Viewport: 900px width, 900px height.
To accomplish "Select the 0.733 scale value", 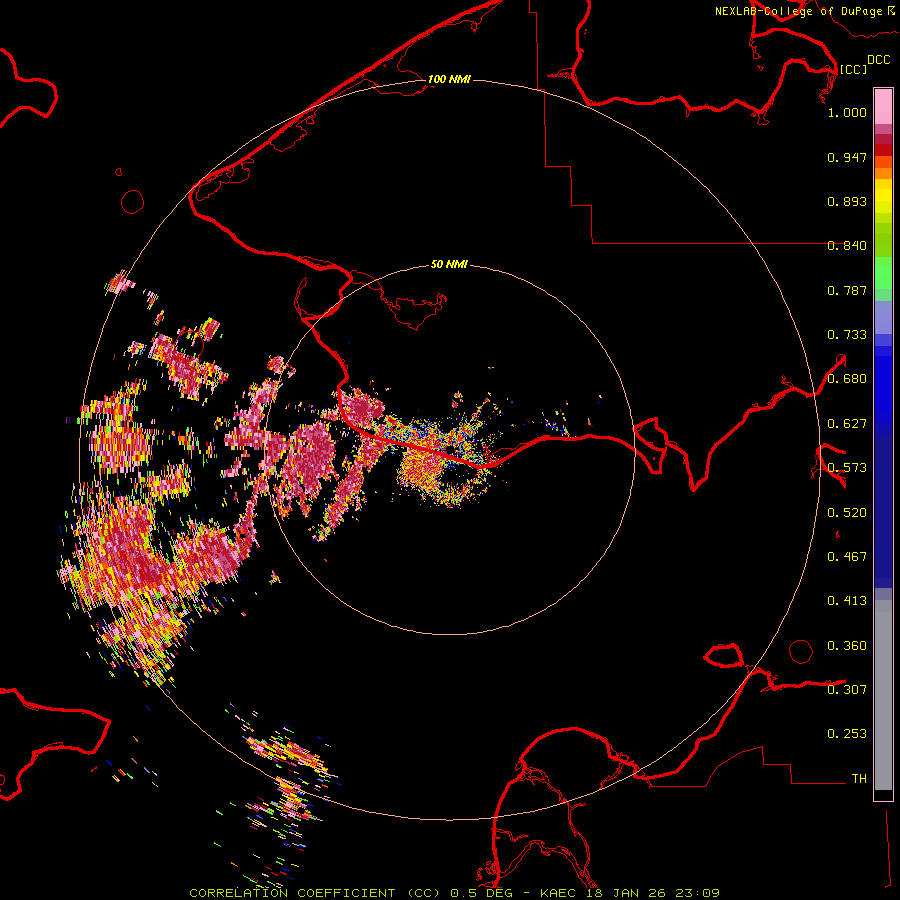I will [847, 335].
